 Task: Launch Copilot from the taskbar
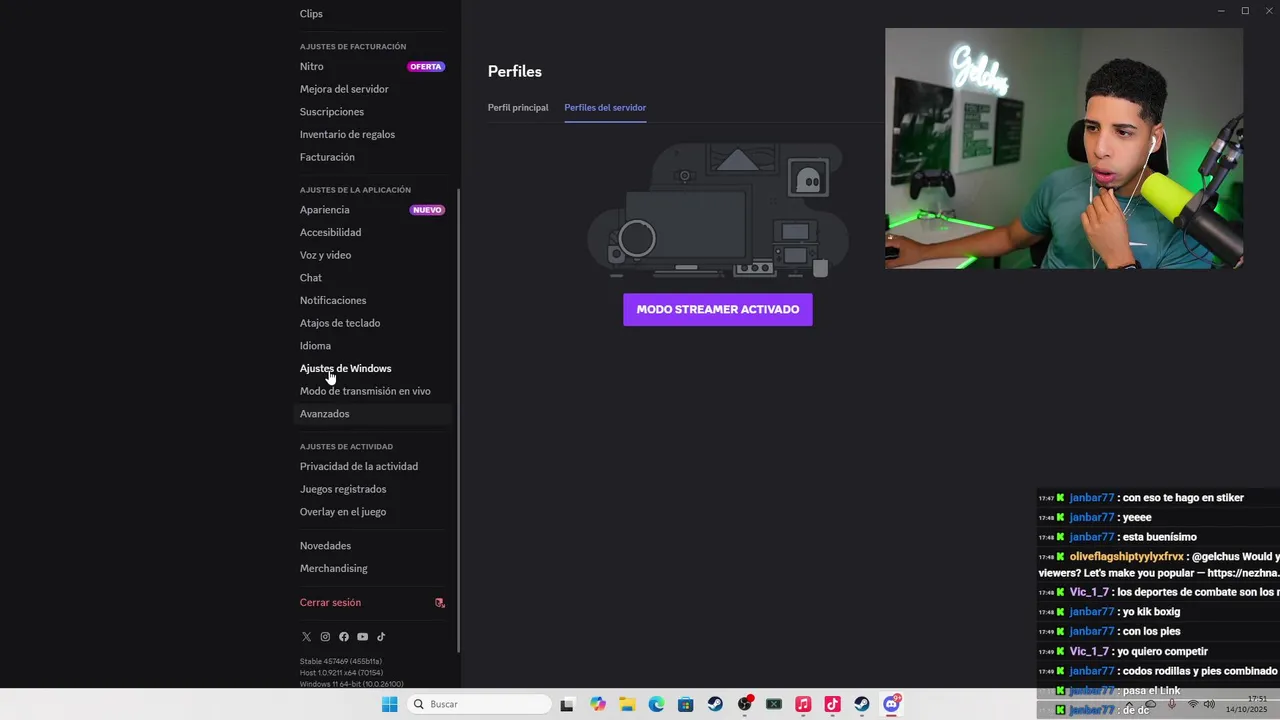[598, 704]
